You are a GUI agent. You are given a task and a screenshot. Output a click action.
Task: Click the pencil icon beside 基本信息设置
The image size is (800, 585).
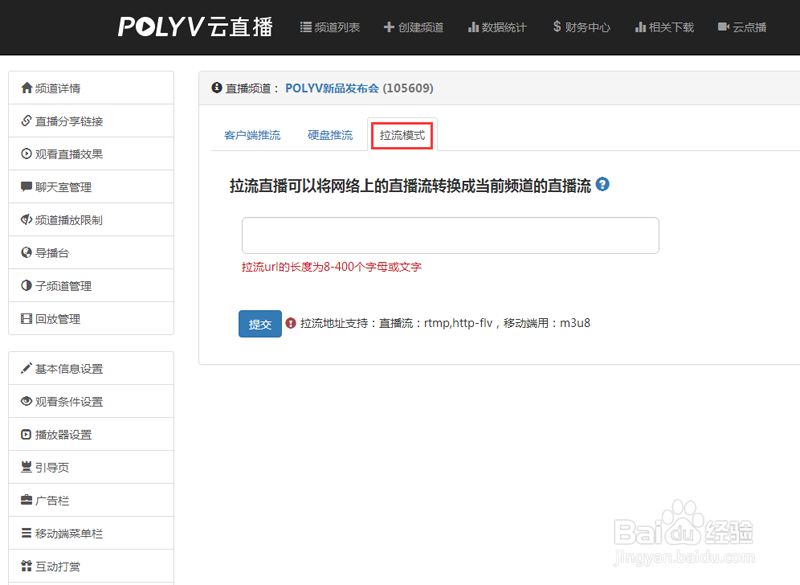(x=27, y=368)
